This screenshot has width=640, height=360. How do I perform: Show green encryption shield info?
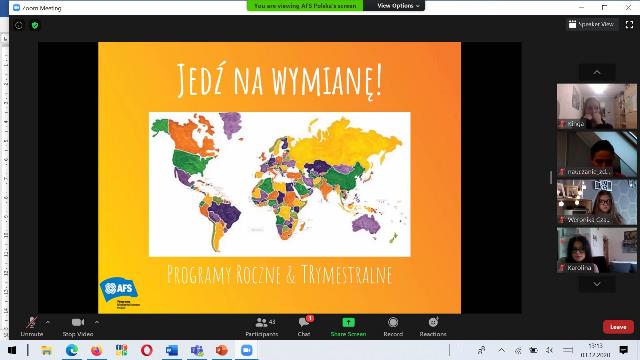pyautogui.click(x=35, y=25)
